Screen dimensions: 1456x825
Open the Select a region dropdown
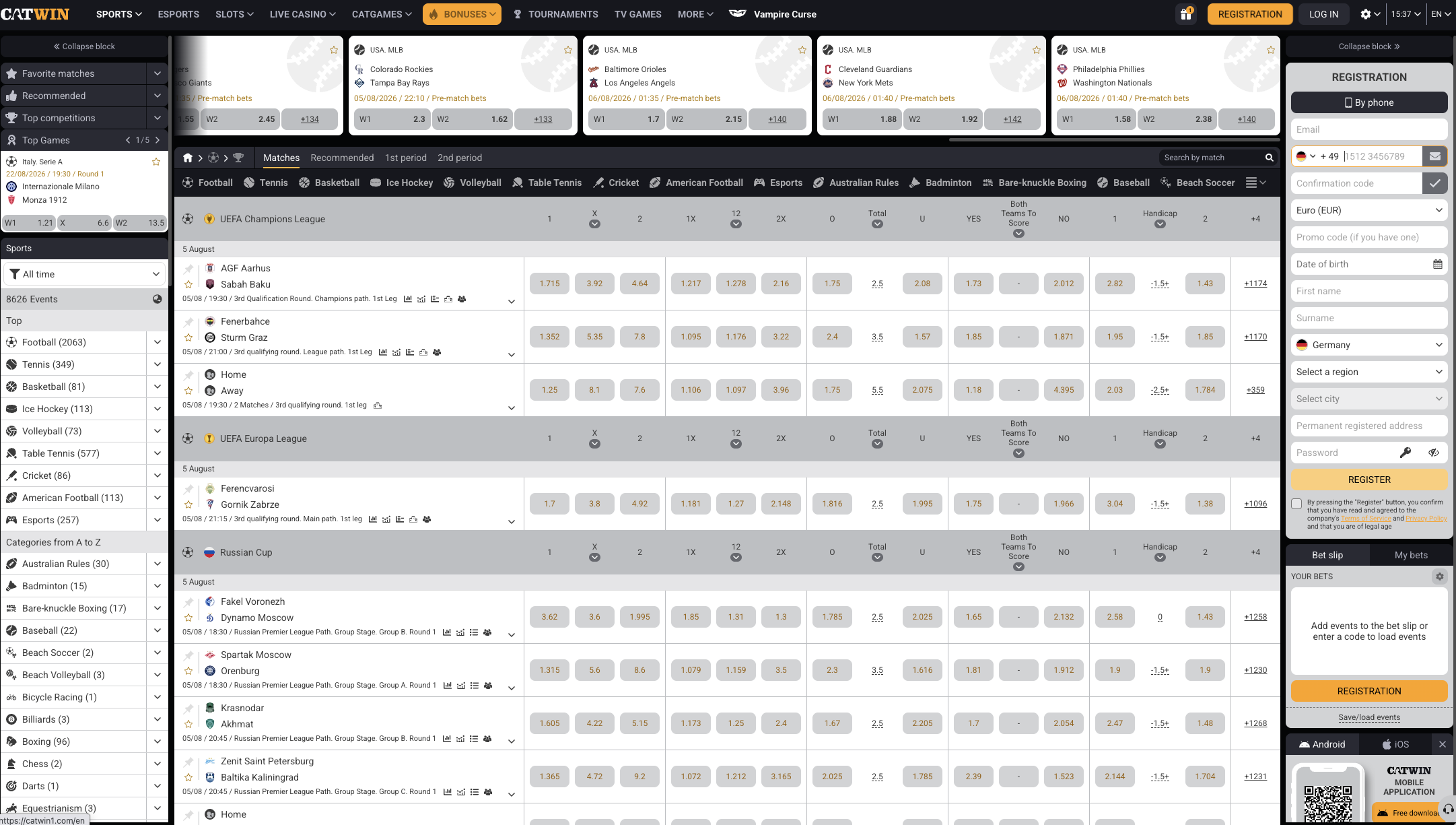click(1368, 372)
